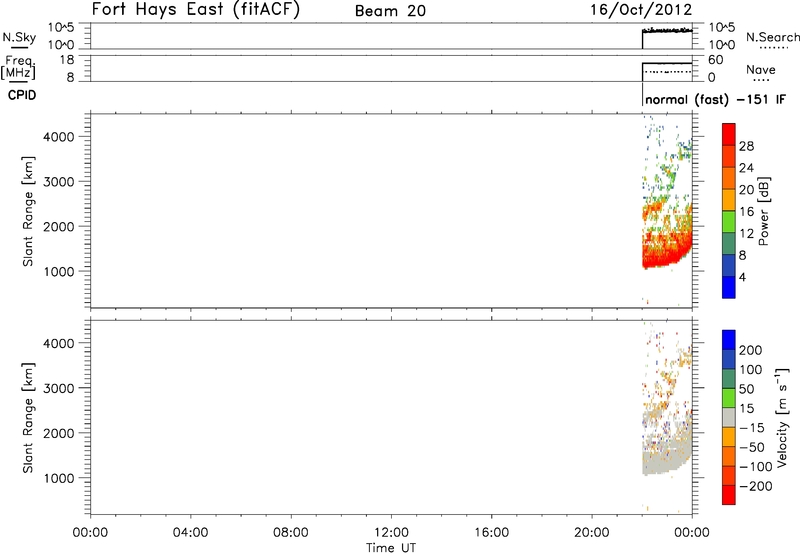Screen dimensions: 800x554
Task: Click the 'Fort Hays East (fitACF)' title
Action: pos(195,9)
